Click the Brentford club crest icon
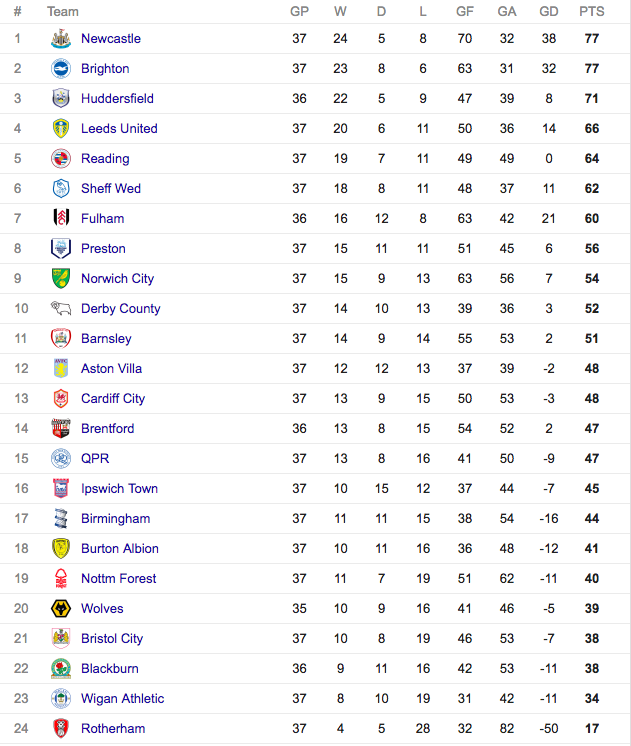This screenshot has width=631, height=746. [x=61, y=429]
